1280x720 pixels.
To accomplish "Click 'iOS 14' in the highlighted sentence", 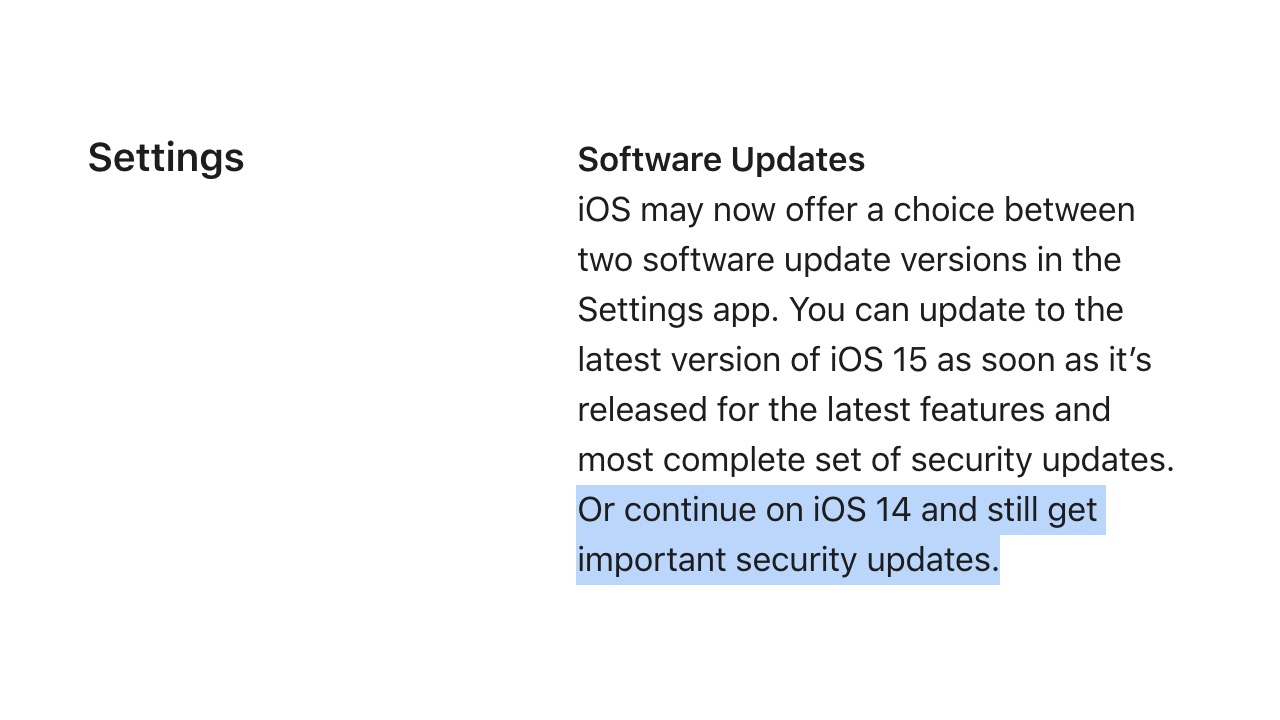I will [x=862, y=510].
